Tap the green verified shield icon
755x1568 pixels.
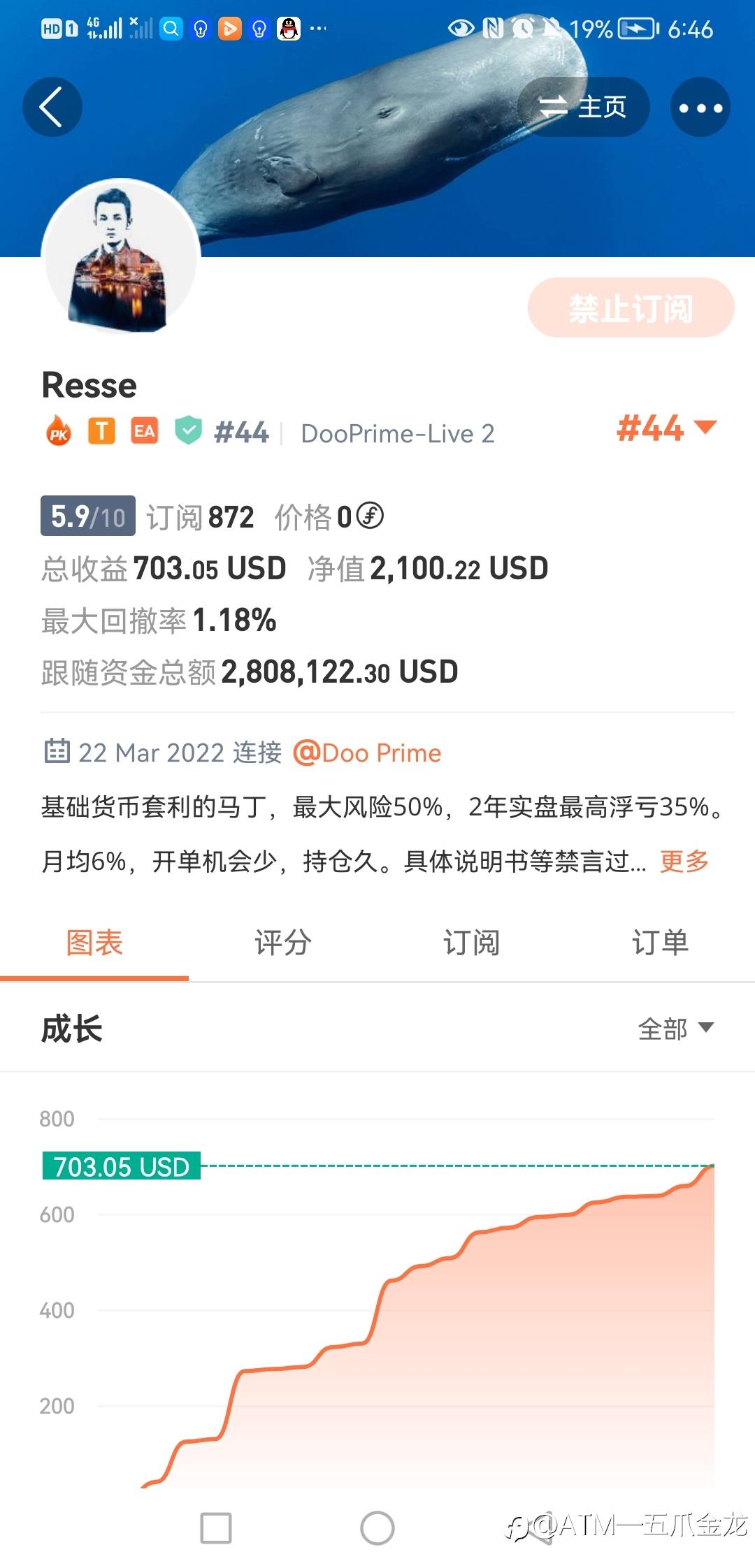coord(188,430)
